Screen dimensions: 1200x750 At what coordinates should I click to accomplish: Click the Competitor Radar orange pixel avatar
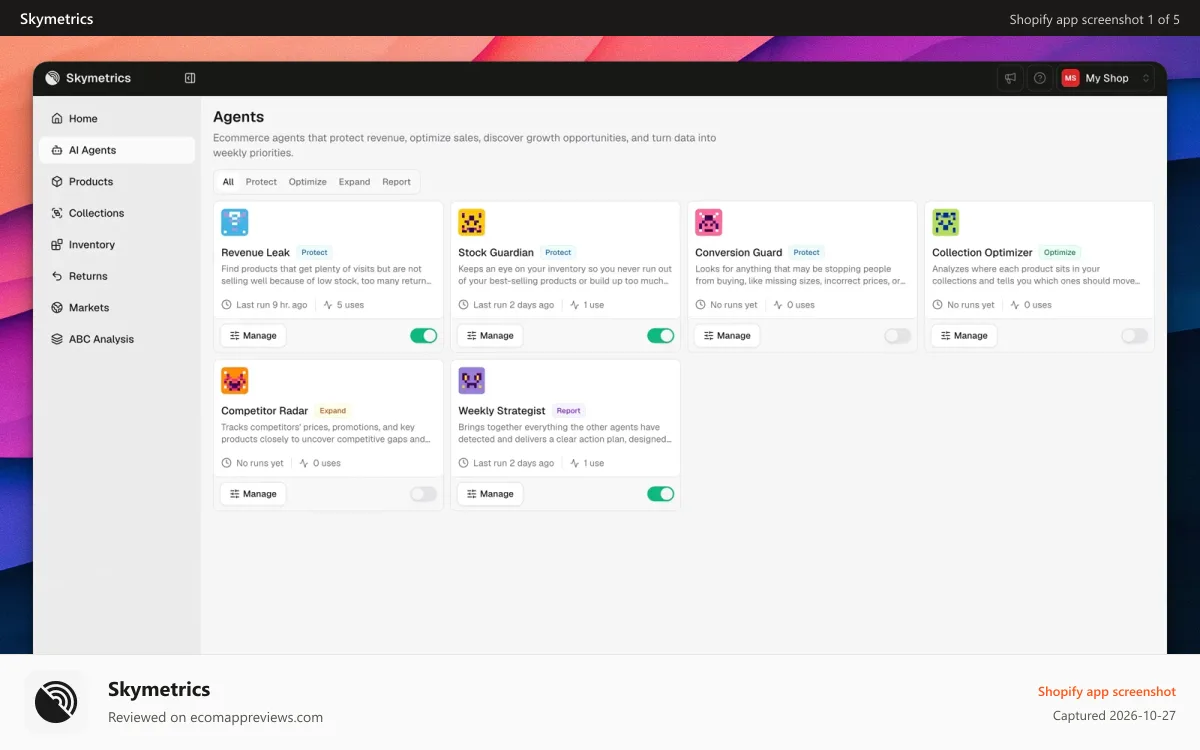coord(235,380)
